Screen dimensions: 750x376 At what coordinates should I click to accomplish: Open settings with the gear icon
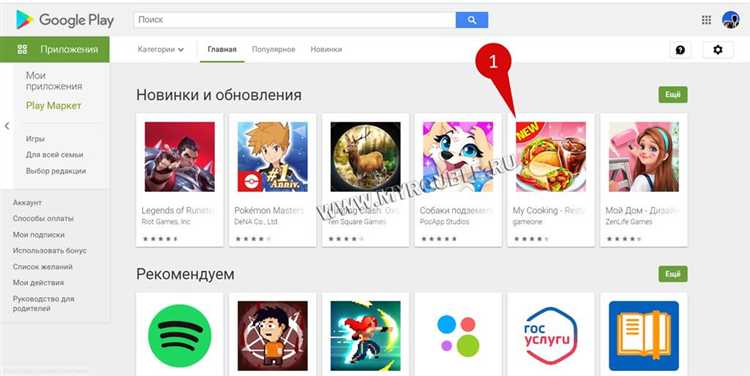(717, 50)
